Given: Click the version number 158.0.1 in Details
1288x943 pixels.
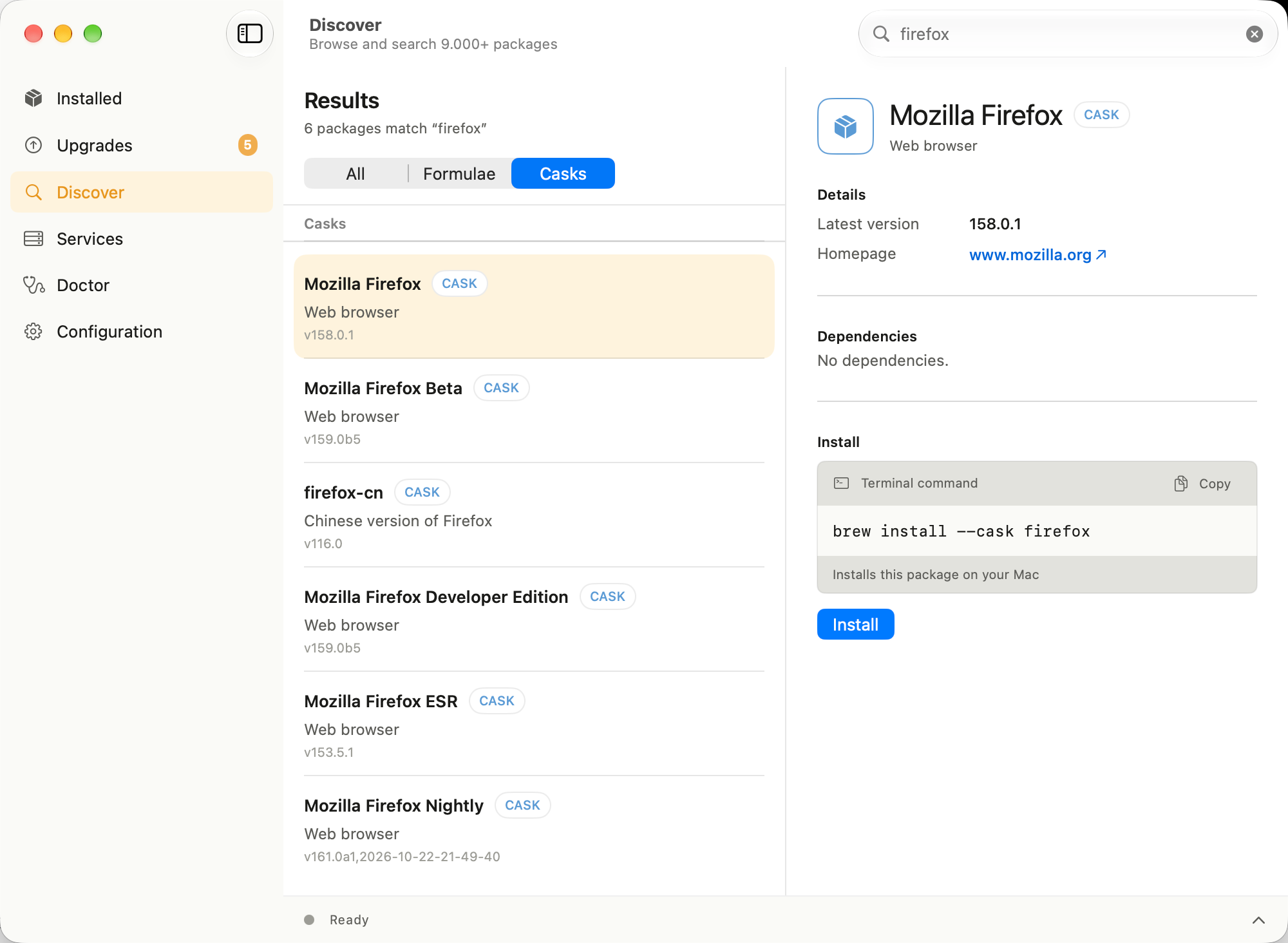Looking at the screenshot, I should 995,224.
